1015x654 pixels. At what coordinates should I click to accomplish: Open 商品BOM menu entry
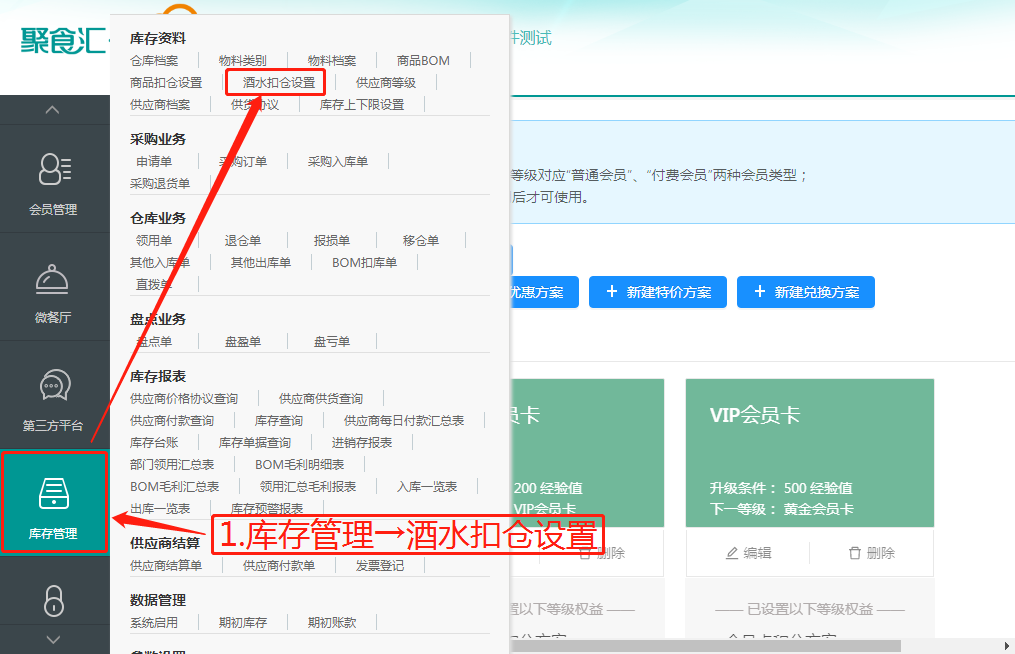pyautogui.click(x=423, y=61)
